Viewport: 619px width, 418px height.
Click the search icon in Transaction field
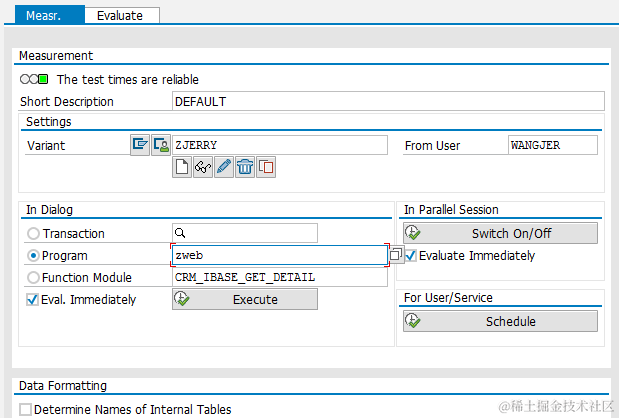(180, 233)
